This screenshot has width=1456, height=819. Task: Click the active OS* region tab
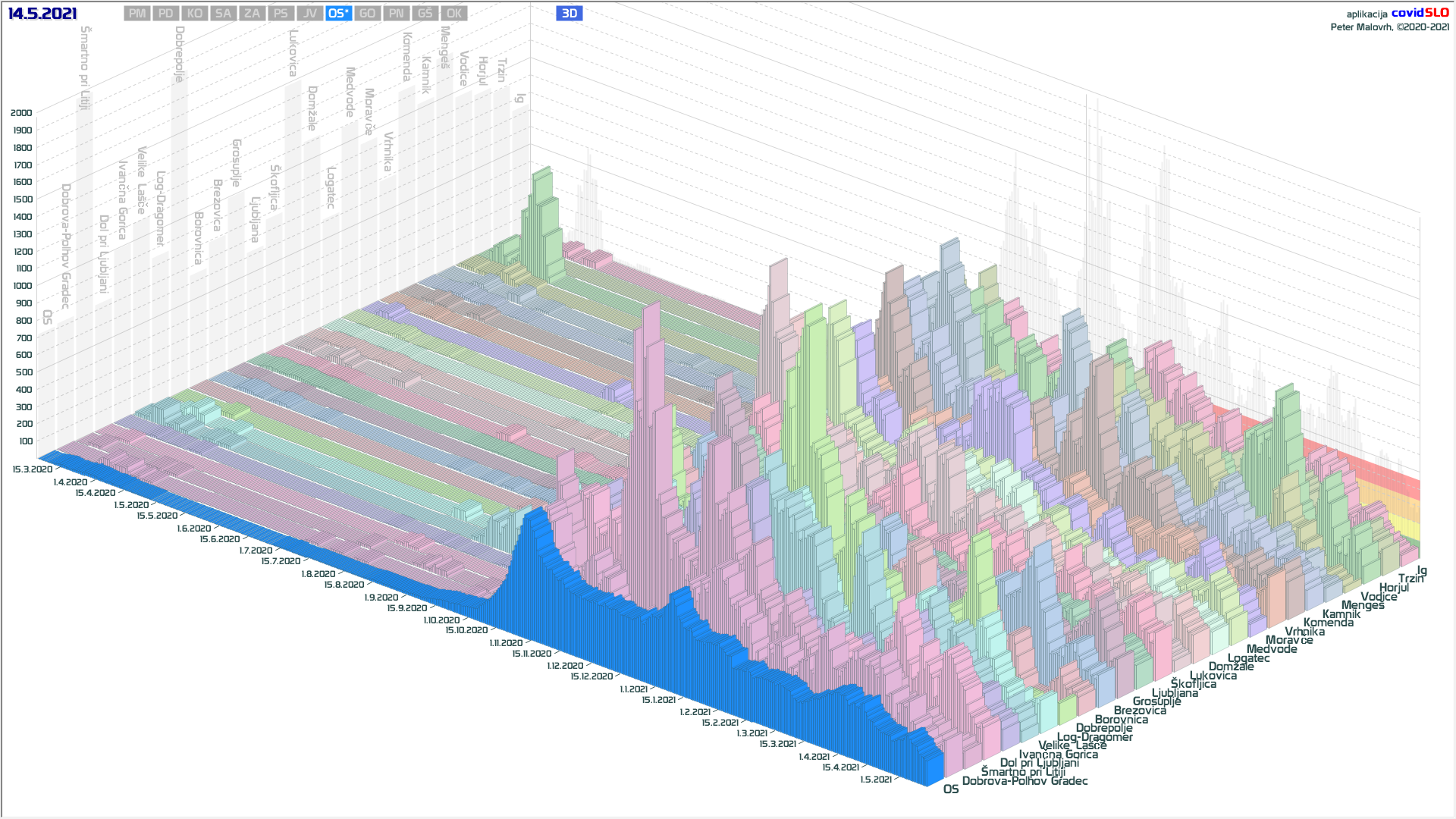tap(338, 14)
